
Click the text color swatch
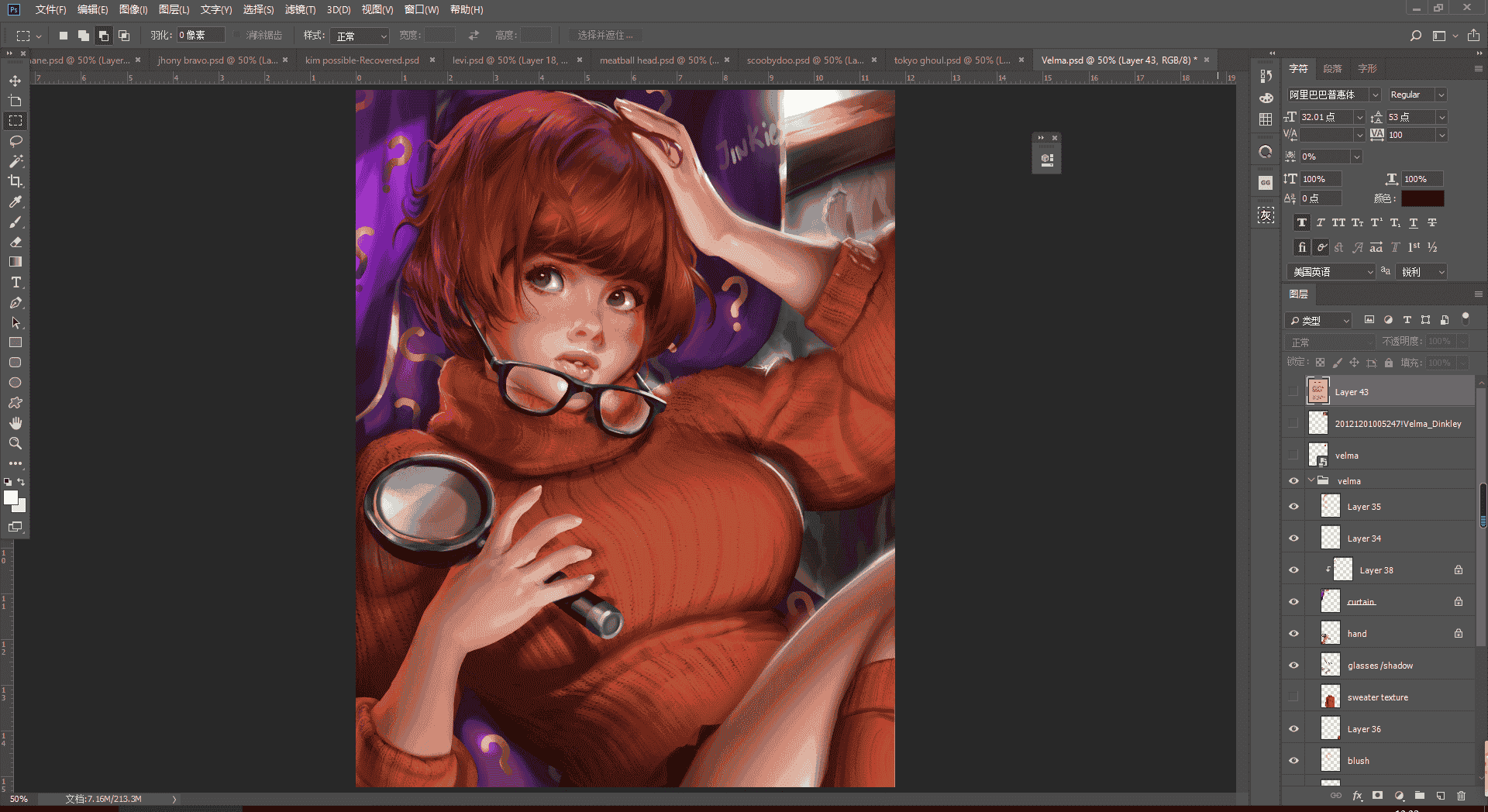pyautogui.click(x=1422, y=198)
